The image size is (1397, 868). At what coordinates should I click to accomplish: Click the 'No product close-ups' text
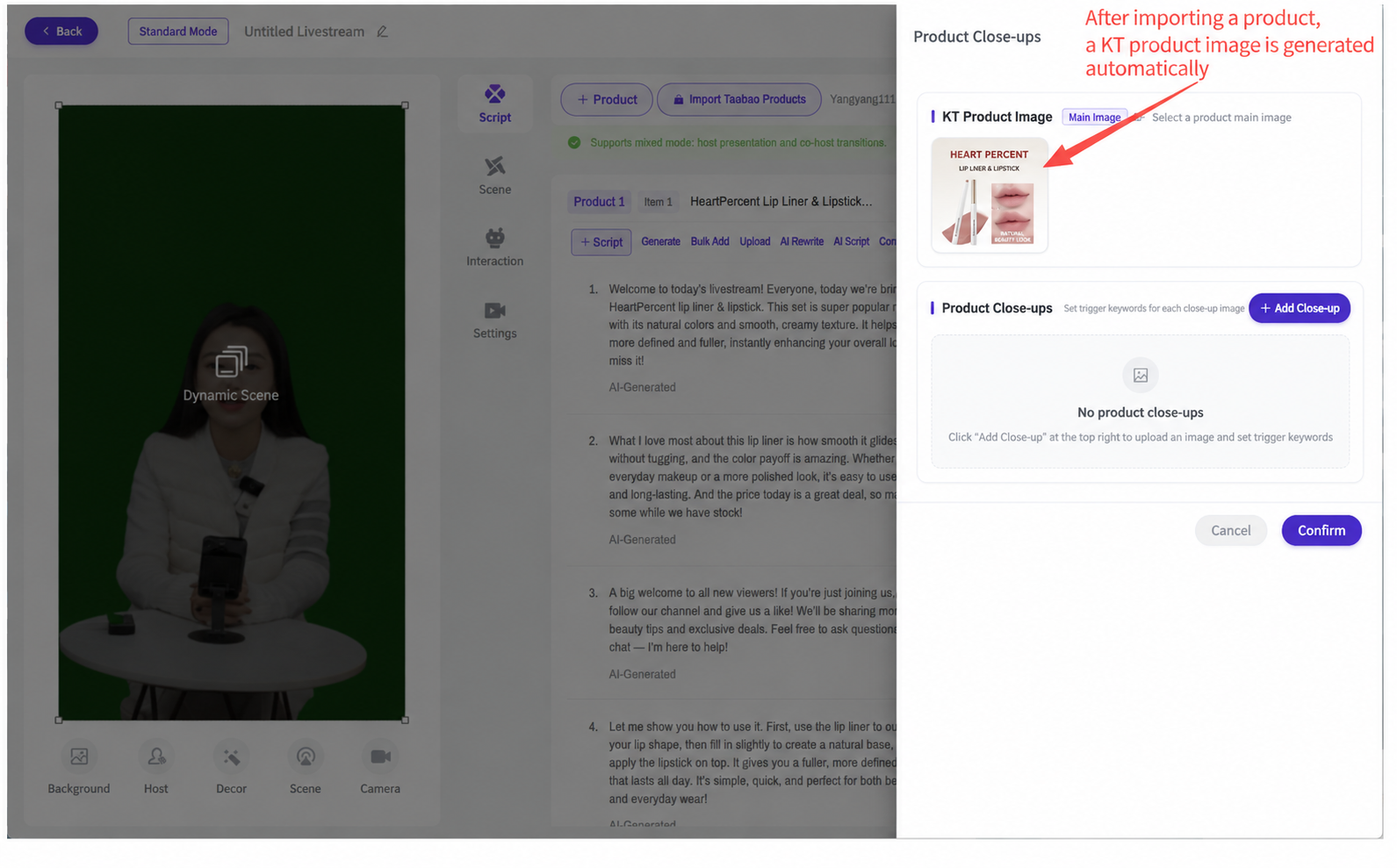[x=1140, y=412]
